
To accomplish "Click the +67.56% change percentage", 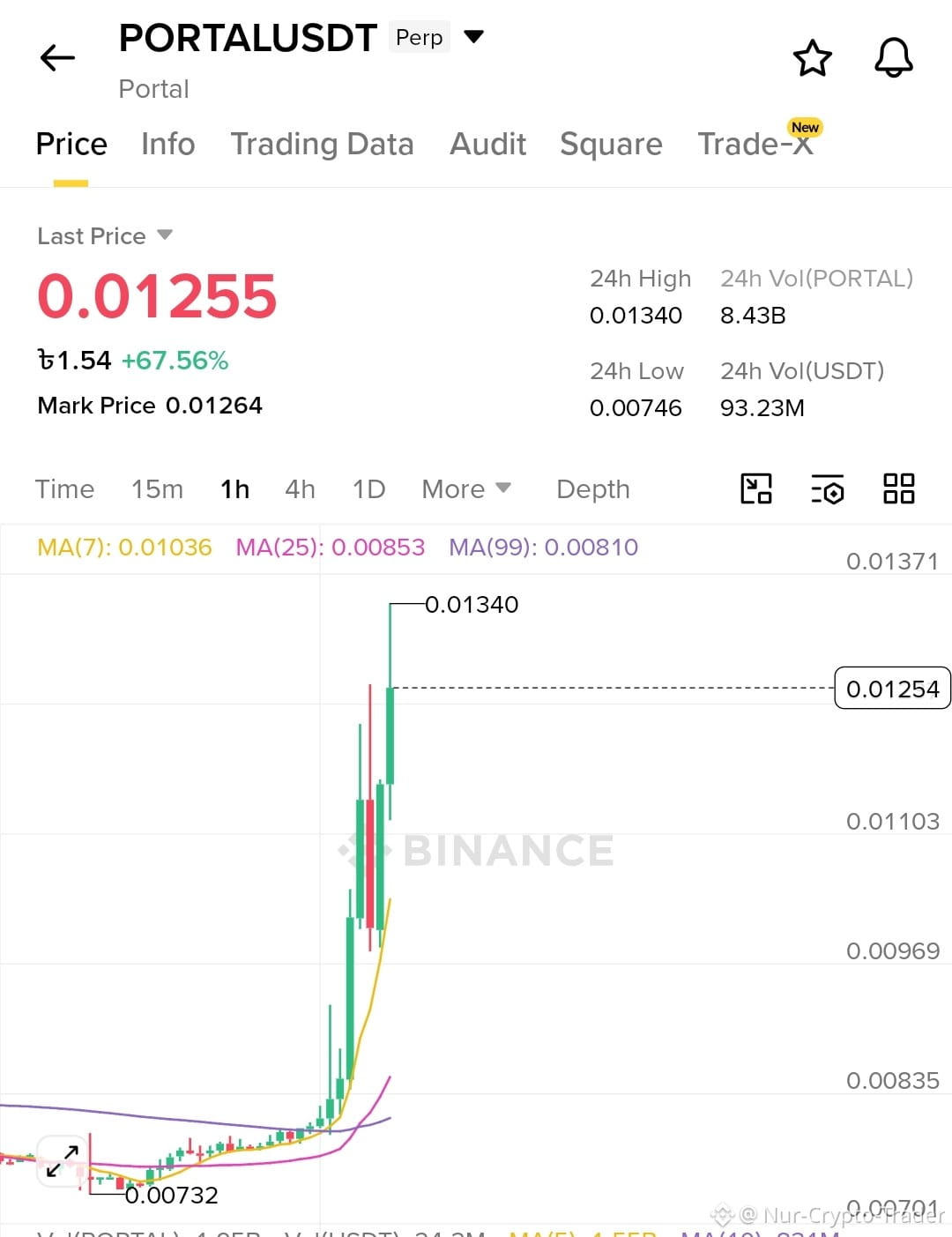I will [175, 361].
